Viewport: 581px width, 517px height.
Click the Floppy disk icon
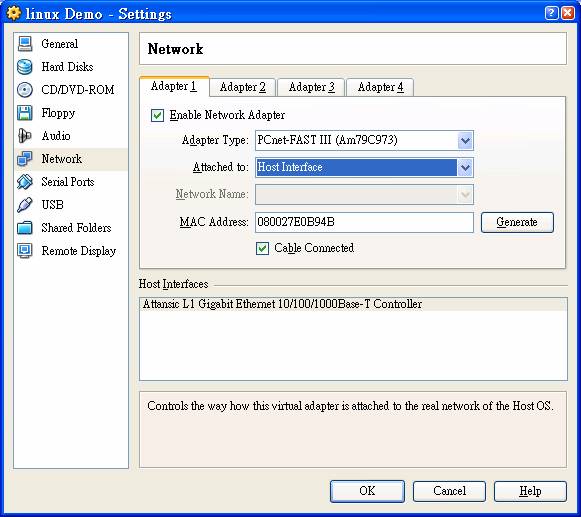[x=25, y=113]
